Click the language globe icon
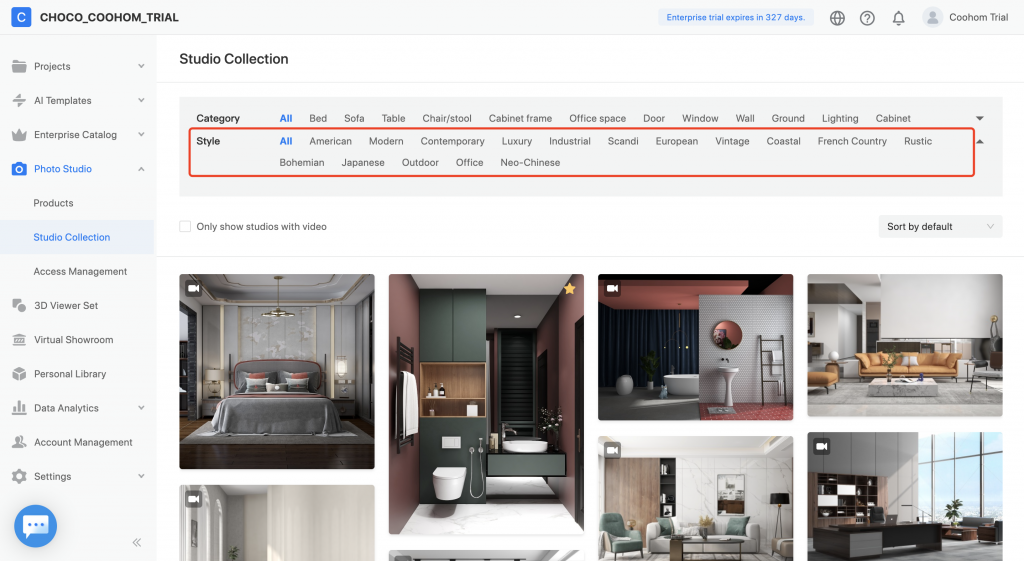 [x=837, y=18]
